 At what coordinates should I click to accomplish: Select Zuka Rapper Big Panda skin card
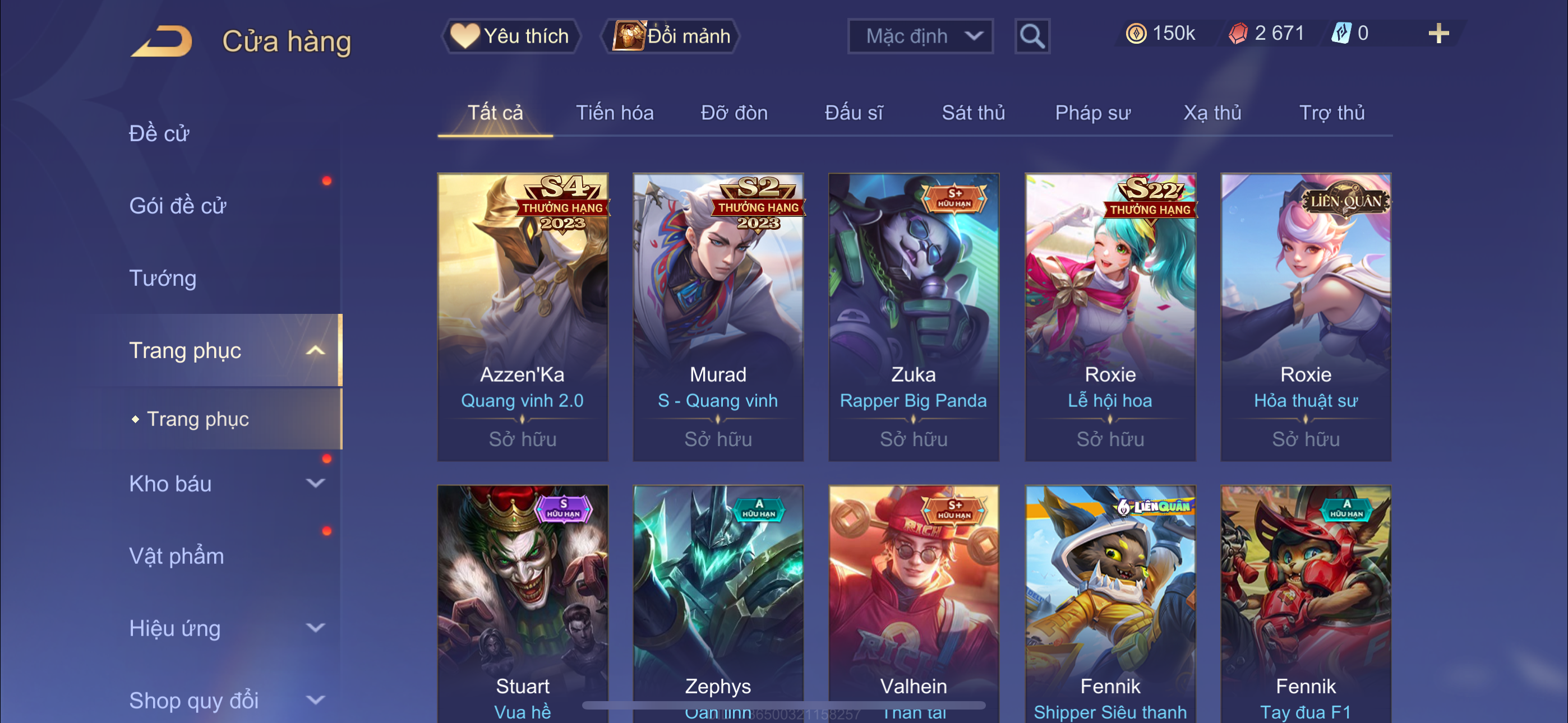pos(913,317)
